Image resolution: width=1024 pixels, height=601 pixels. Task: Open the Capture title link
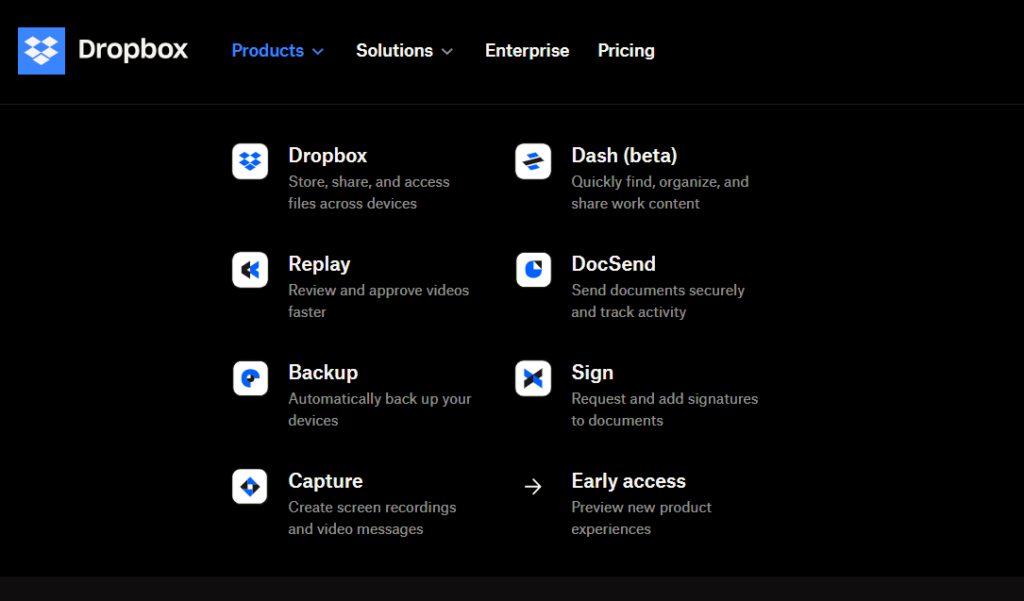point(325,481)
